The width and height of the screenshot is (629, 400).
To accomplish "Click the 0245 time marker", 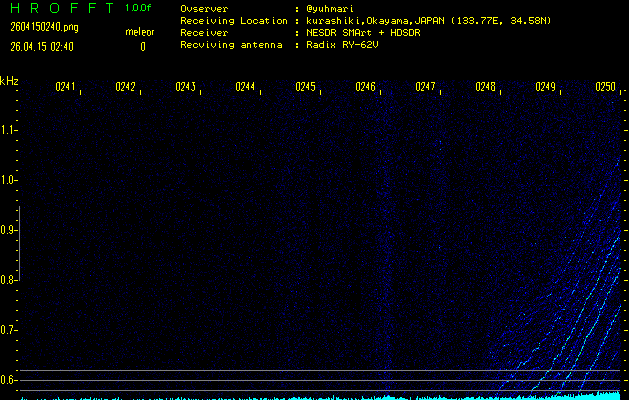I will pyautogui.click(x=305, y=87).
